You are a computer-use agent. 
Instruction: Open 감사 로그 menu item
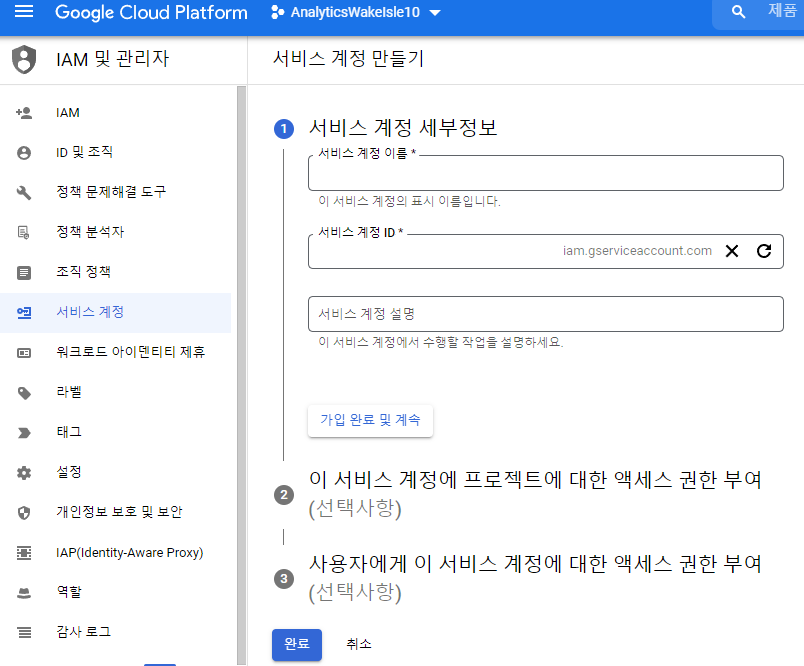tap(83, 632)
